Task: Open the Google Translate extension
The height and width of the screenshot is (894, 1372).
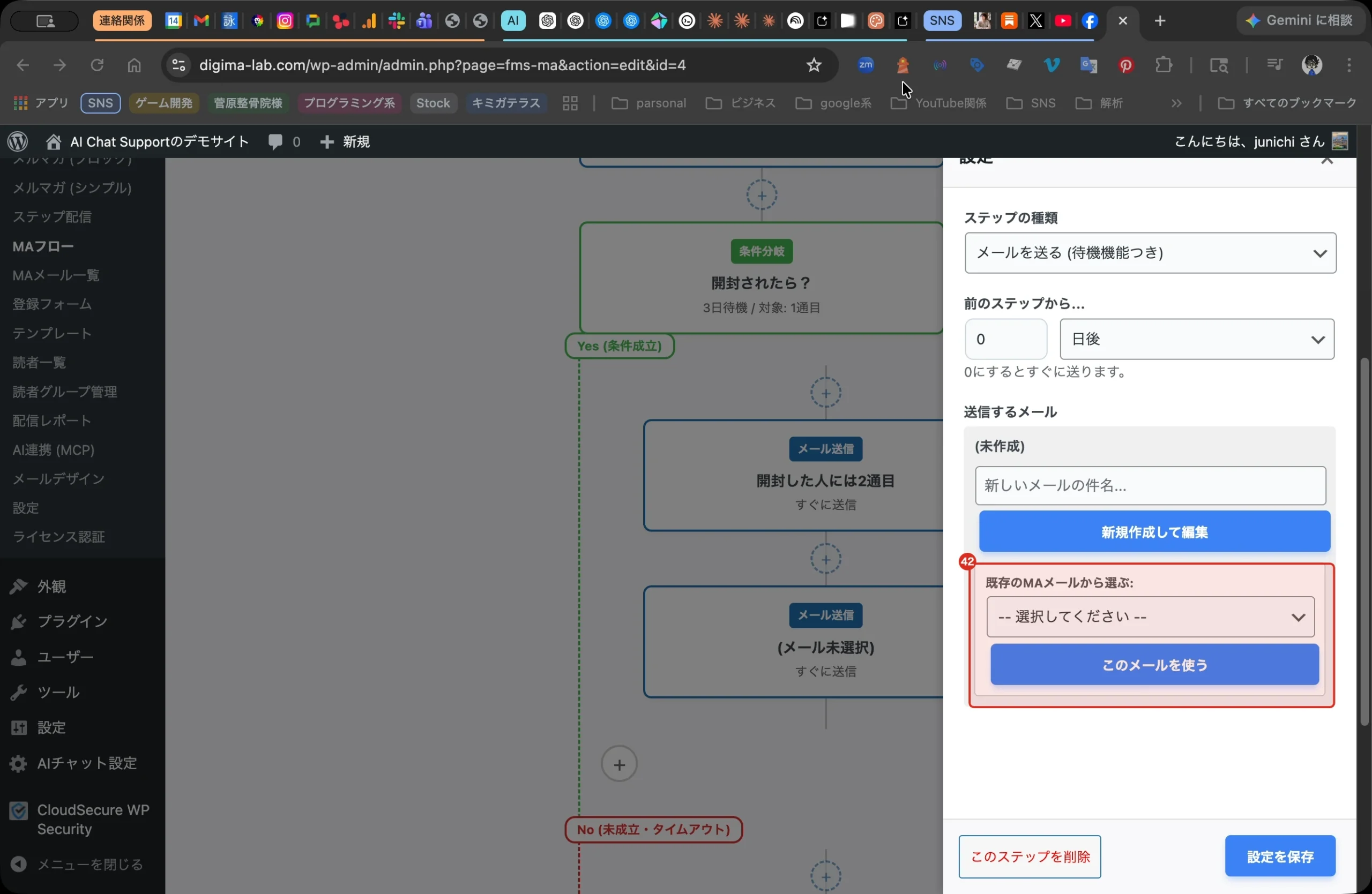Action: point(1089,65)
